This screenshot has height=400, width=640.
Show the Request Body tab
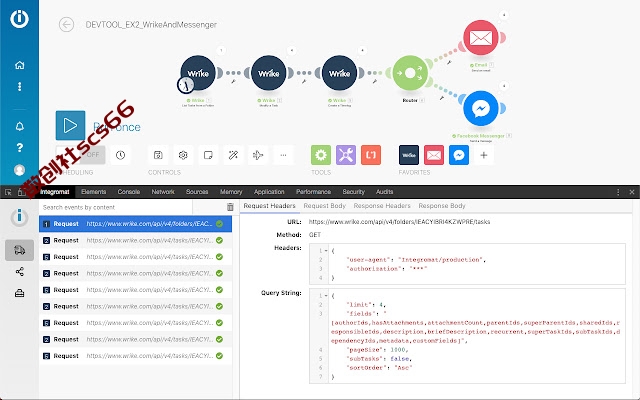324,206
